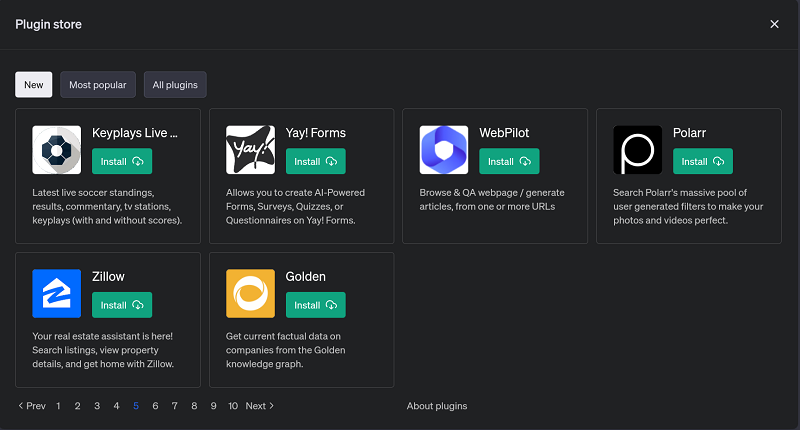Viewport: 800px width, 430px height.
Task: Open page 2 of plugins
Action: pyautogui.click(x=78, y=406)
